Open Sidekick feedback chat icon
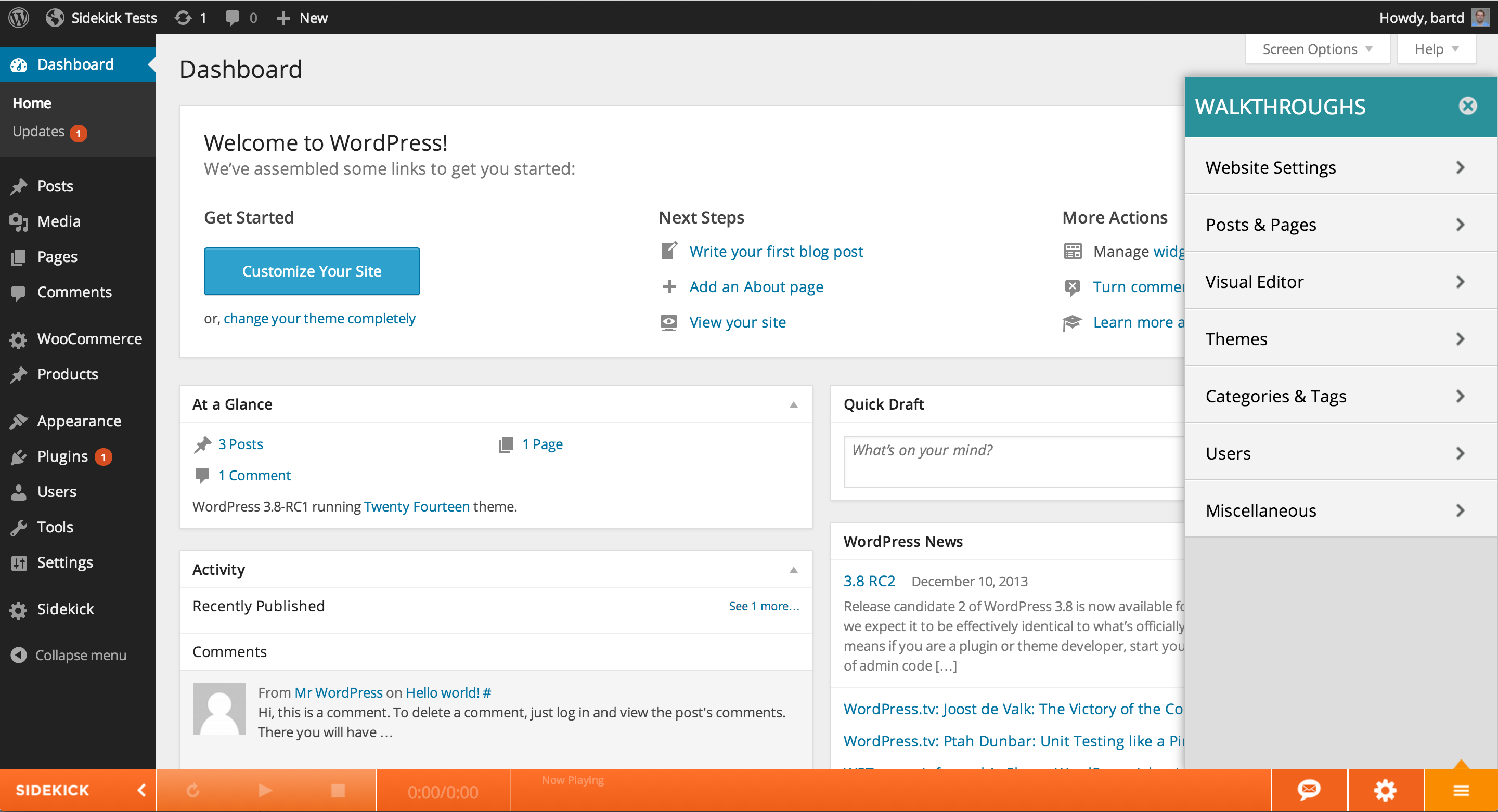 click(x=1309, y=791)
